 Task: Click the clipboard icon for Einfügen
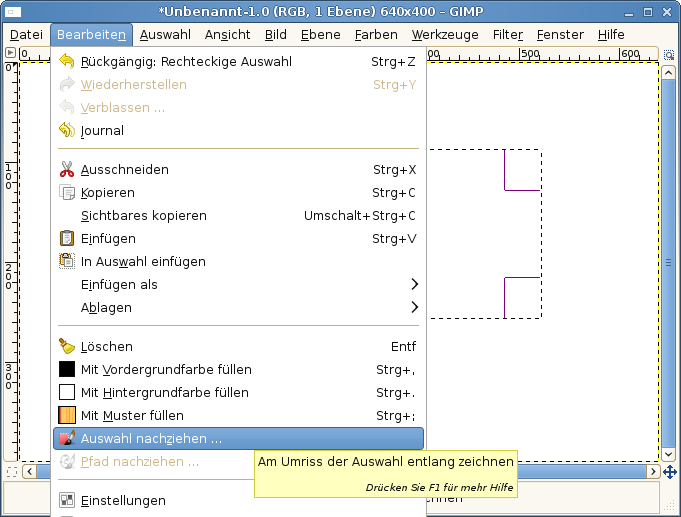click(x=67, y=239)
